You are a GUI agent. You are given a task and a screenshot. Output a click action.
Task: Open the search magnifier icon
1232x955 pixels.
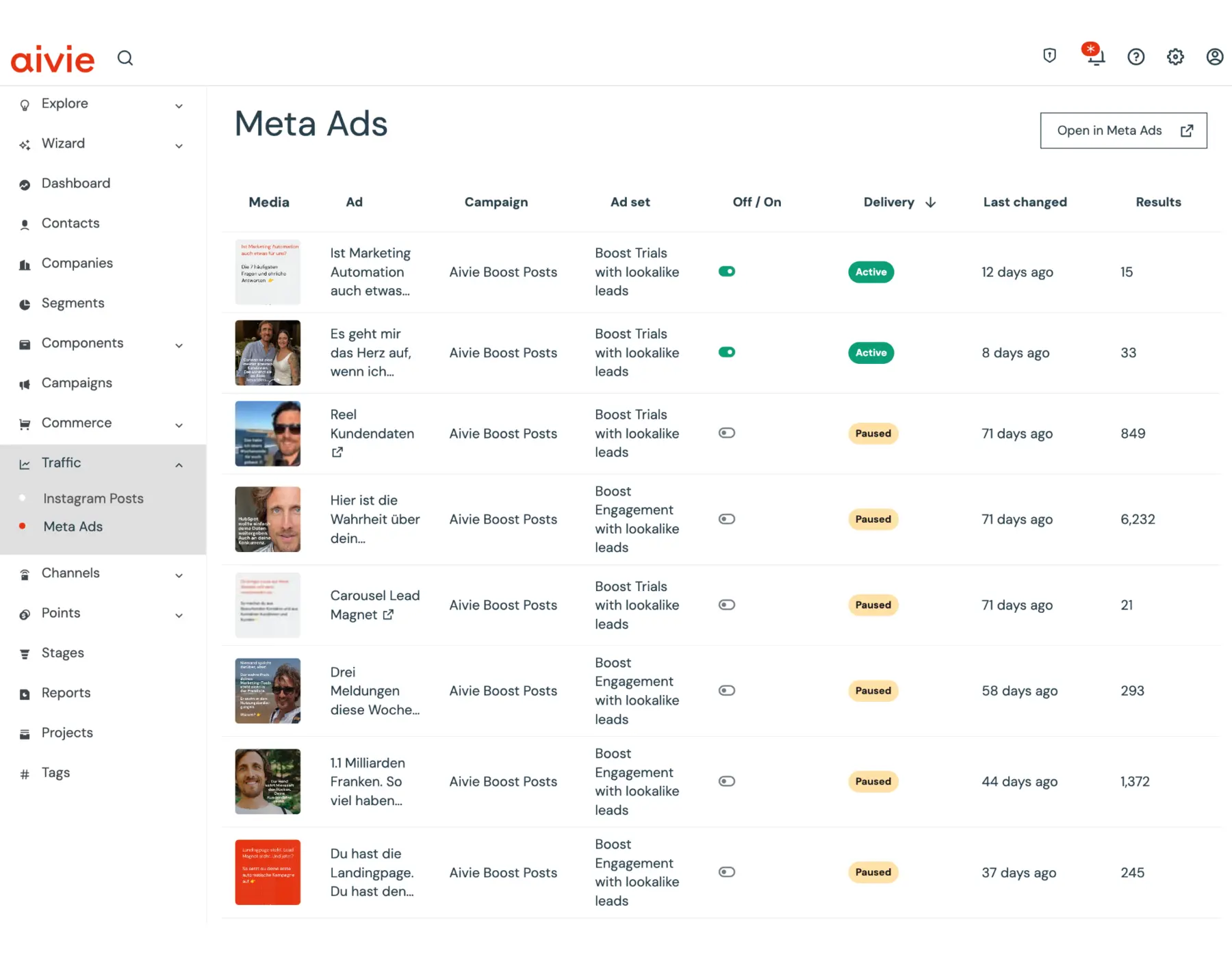(125, 58)
